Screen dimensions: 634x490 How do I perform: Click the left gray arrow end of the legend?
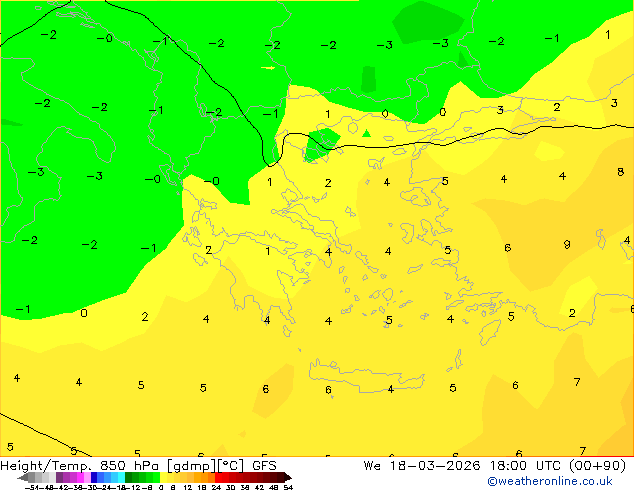(x=23, y=477)
